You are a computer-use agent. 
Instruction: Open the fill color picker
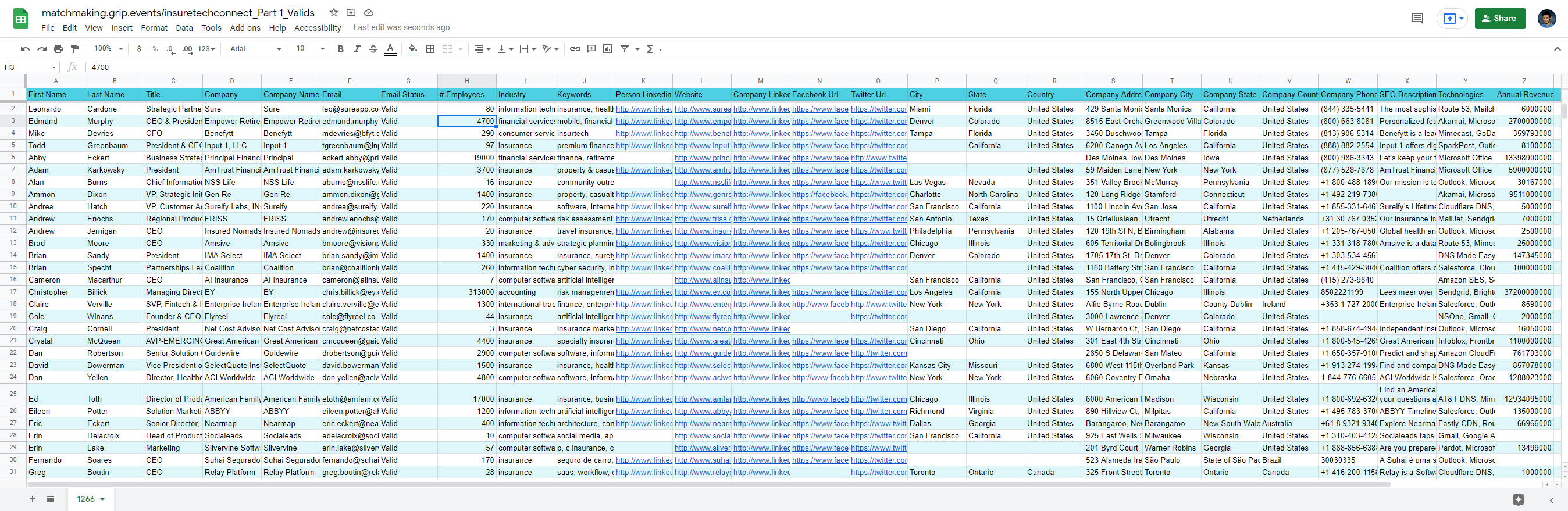[x=413, y=49]
